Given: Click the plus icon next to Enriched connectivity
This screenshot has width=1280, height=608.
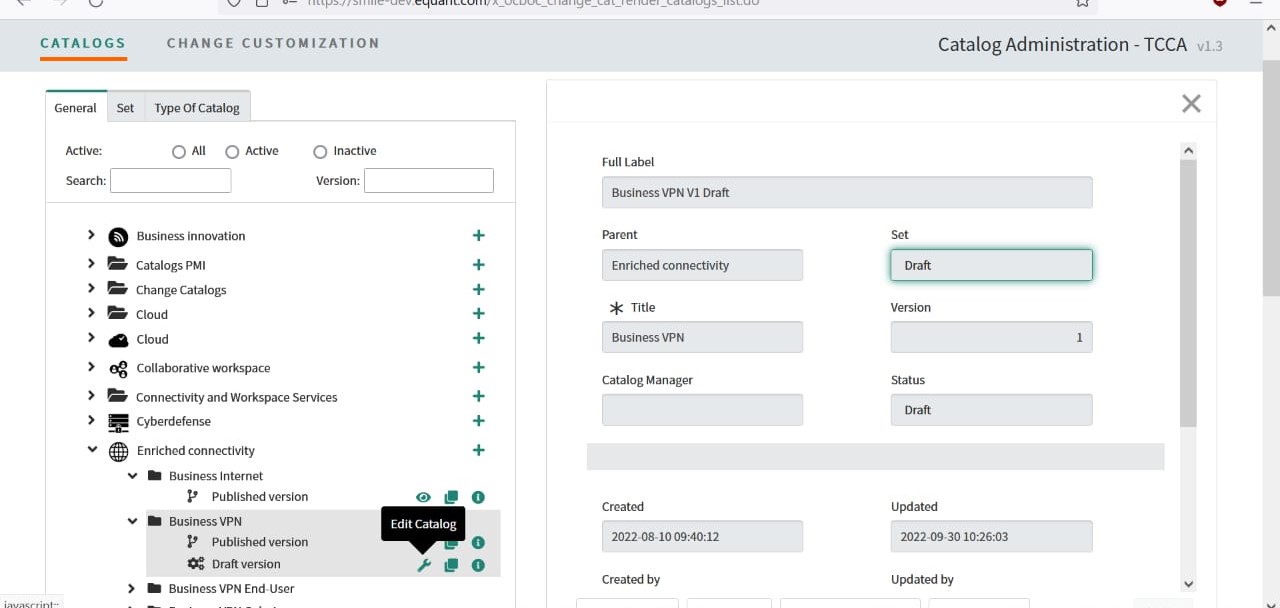Looking at the screenshot, I should point(478,451).
